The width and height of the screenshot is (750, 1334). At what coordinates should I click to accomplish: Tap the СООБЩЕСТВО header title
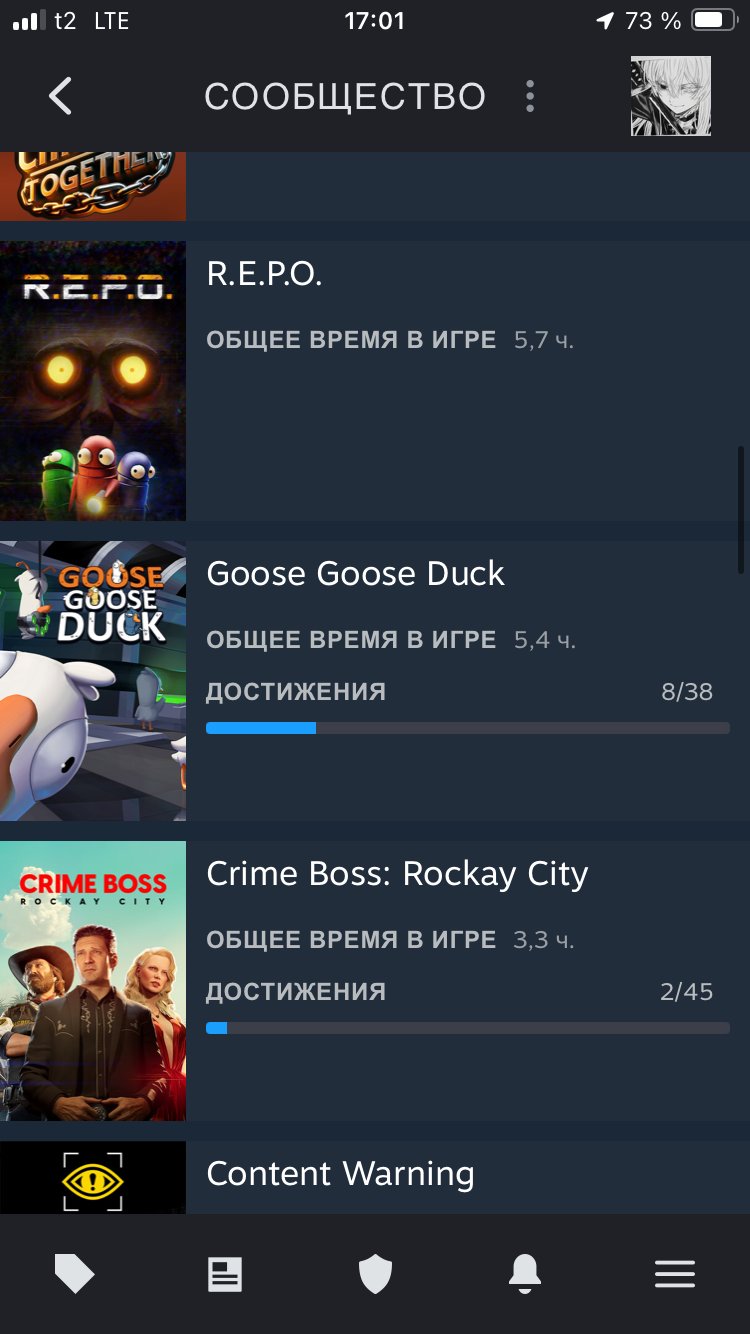coord(345,97)
